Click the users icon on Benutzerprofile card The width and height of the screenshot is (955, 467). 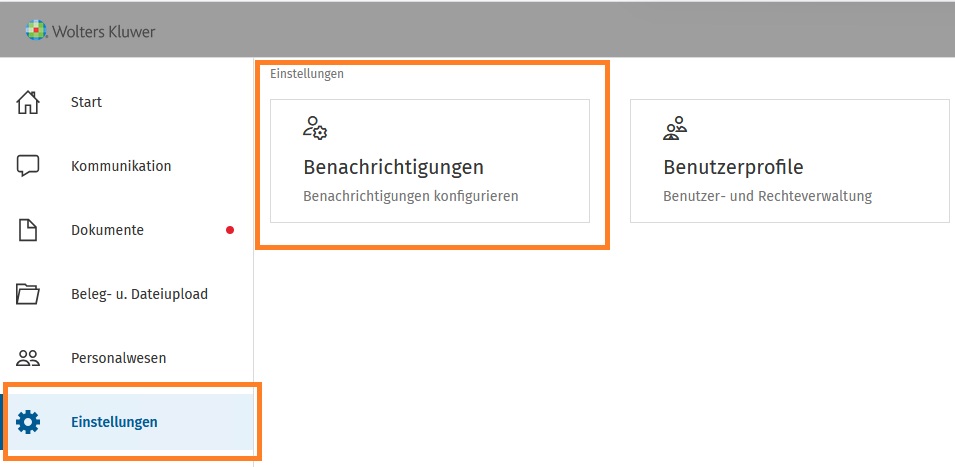675,128
